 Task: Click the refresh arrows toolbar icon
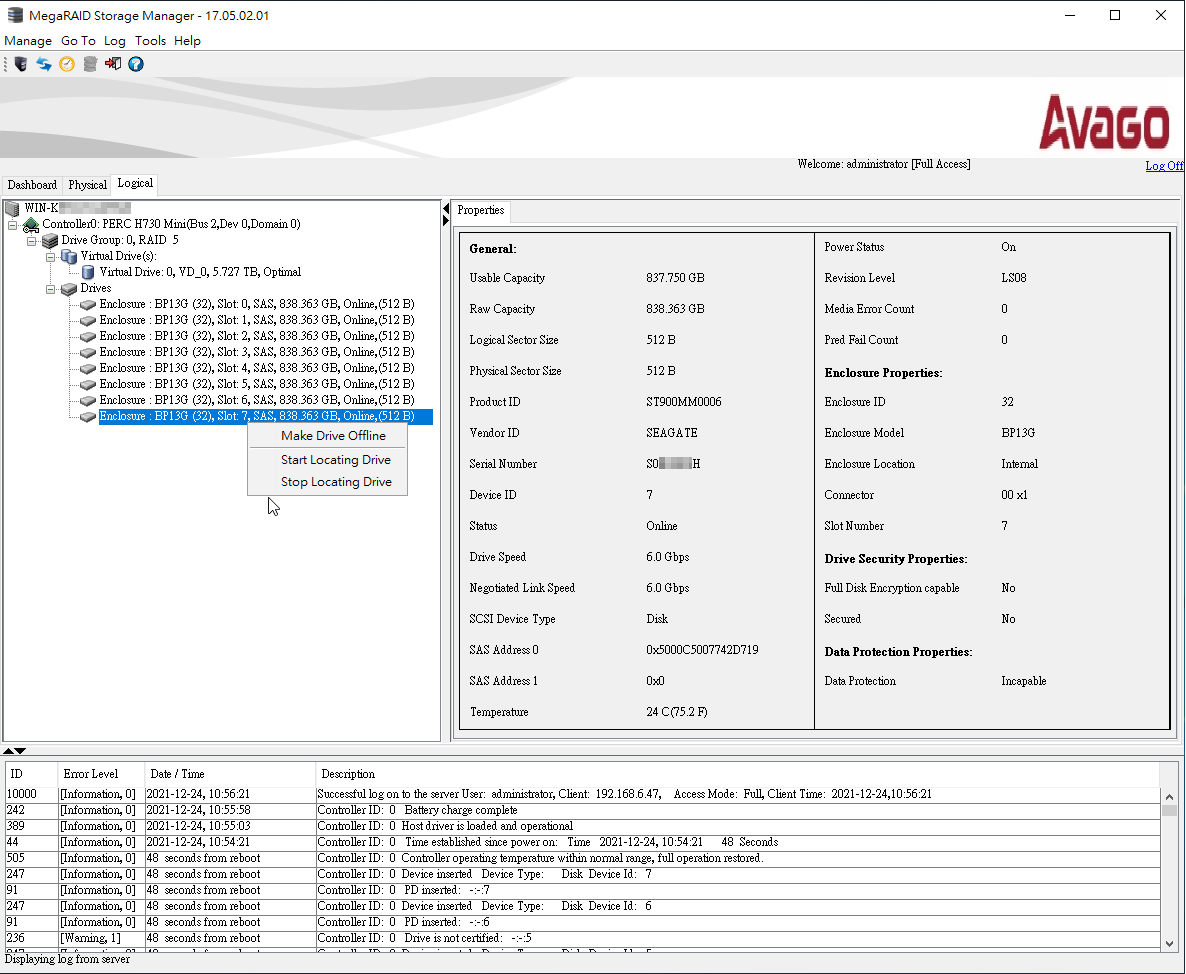click(44, 64)
